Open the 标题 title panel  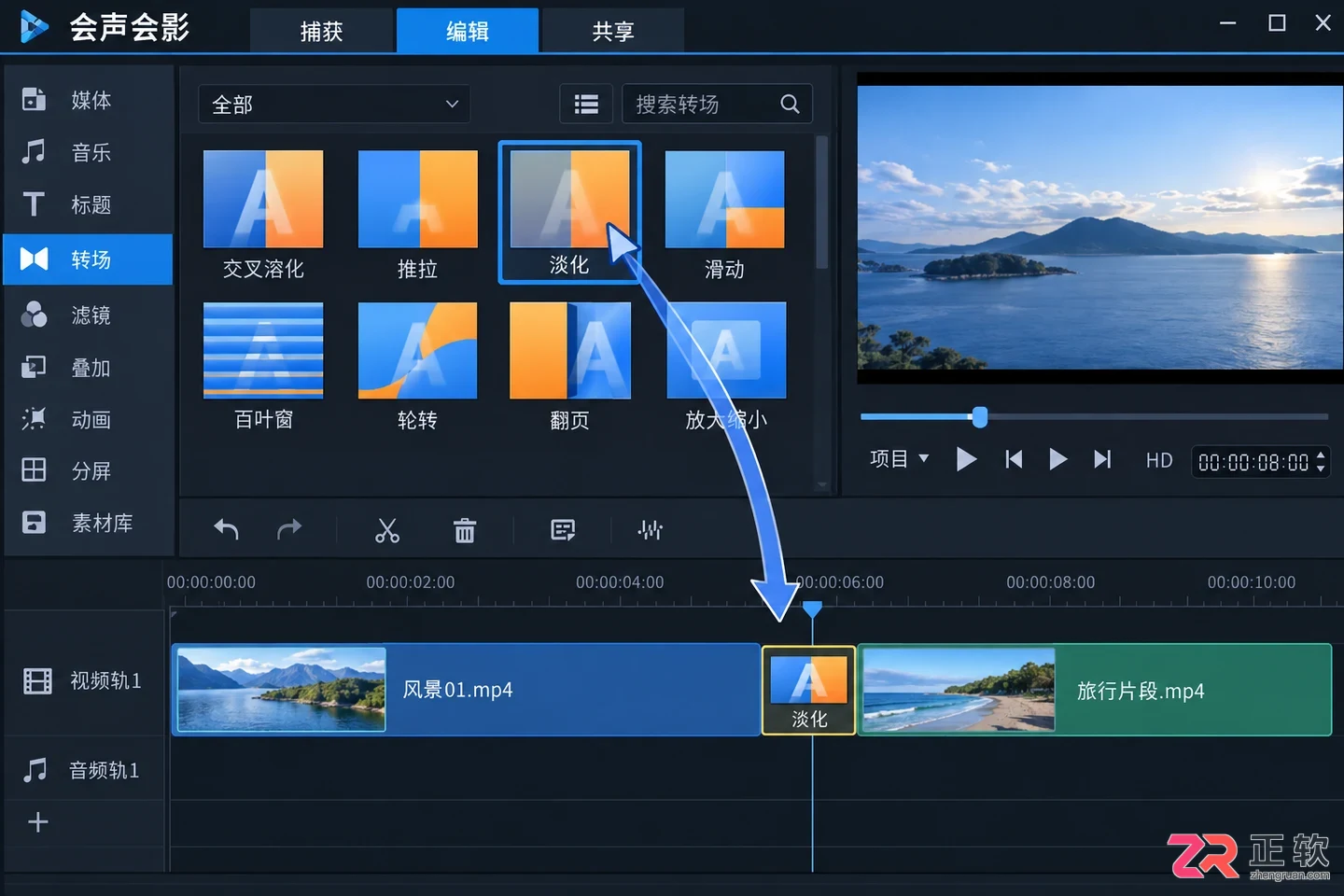point(88,204)
